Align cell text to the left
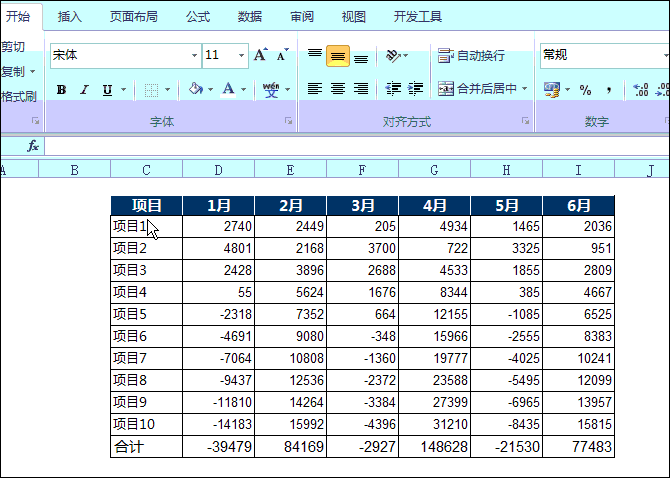 315,89
